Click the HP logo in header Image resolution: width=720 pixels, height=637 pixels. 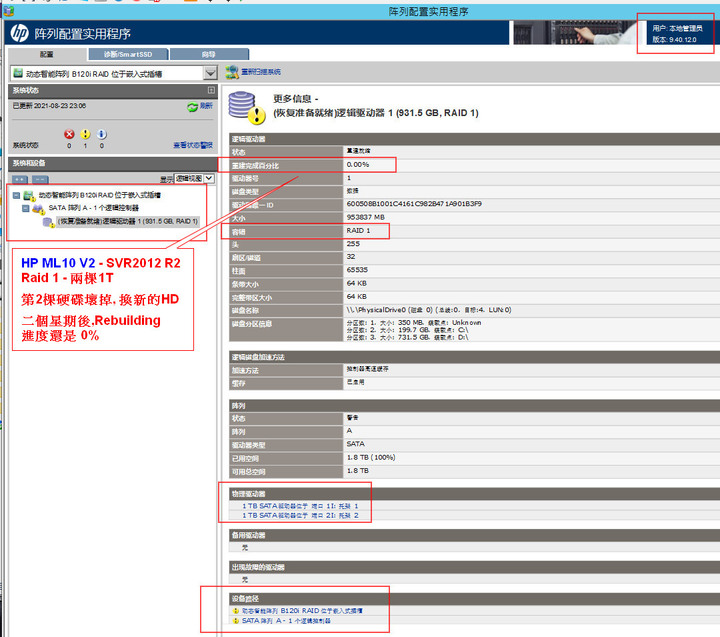tap(19, 33)
